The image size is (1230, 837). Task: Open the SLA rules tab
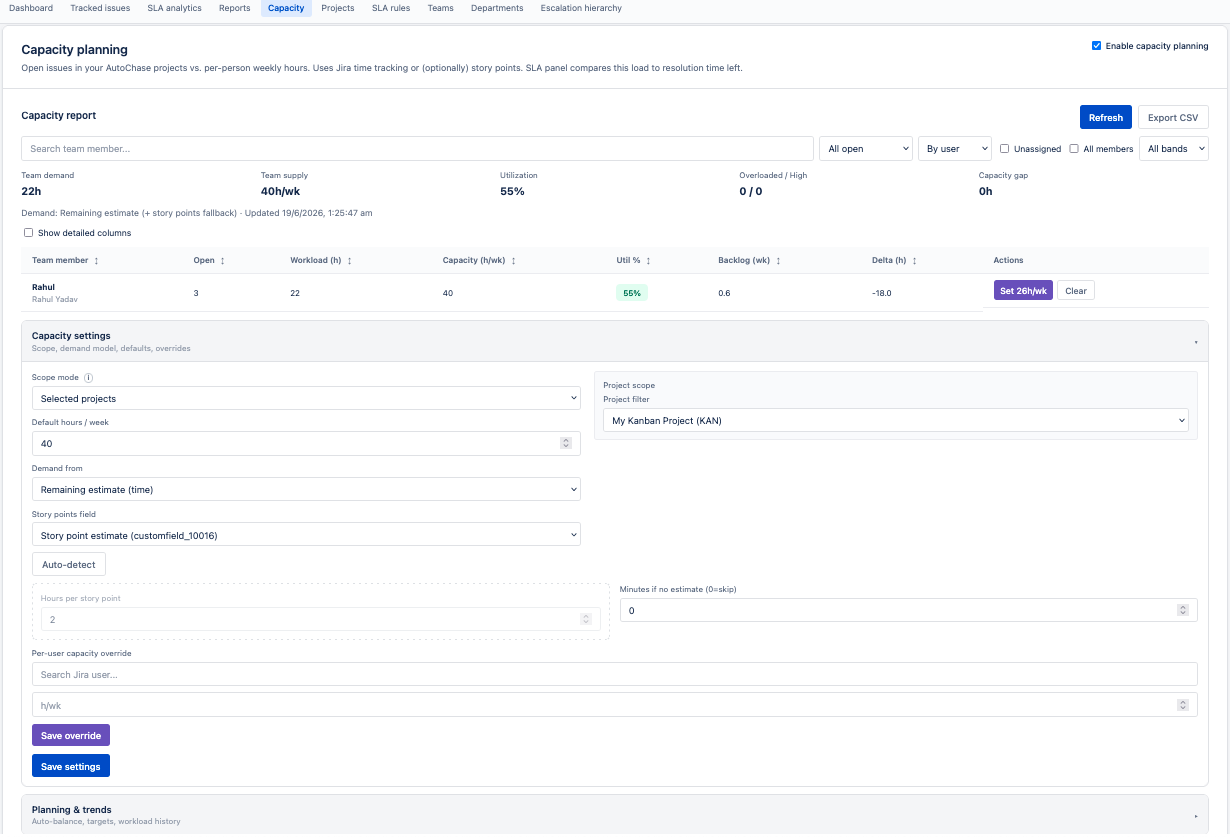pyautogui.click(x=391, y=8)
